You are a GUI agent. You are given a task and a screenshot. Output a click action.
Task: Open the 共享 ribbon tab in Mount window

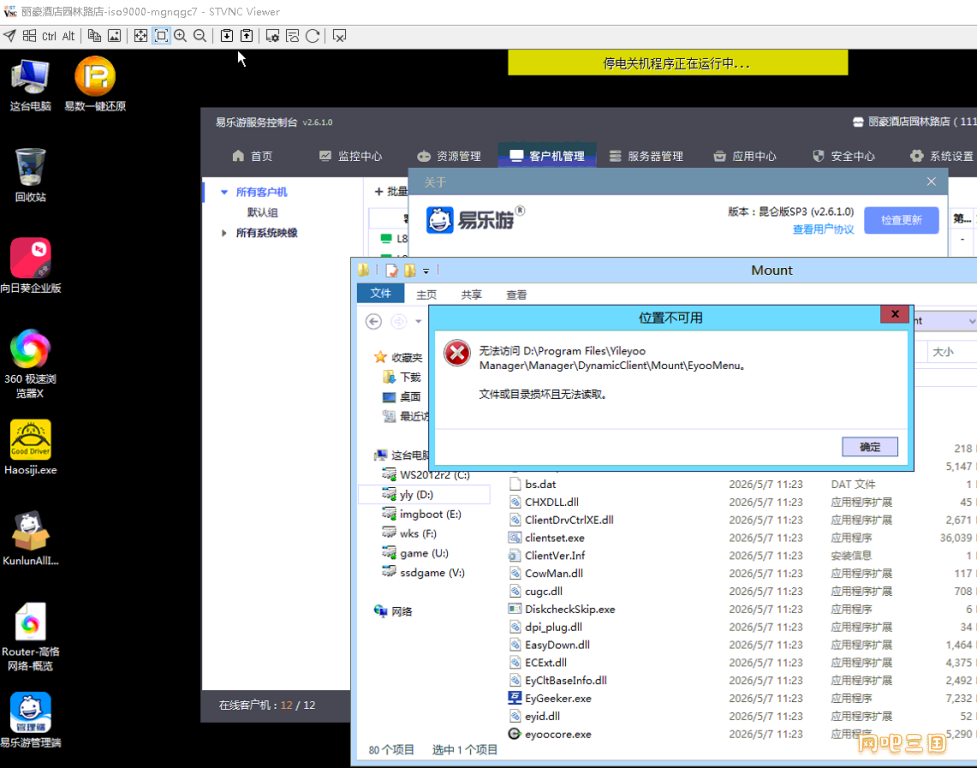coord(471,295)
